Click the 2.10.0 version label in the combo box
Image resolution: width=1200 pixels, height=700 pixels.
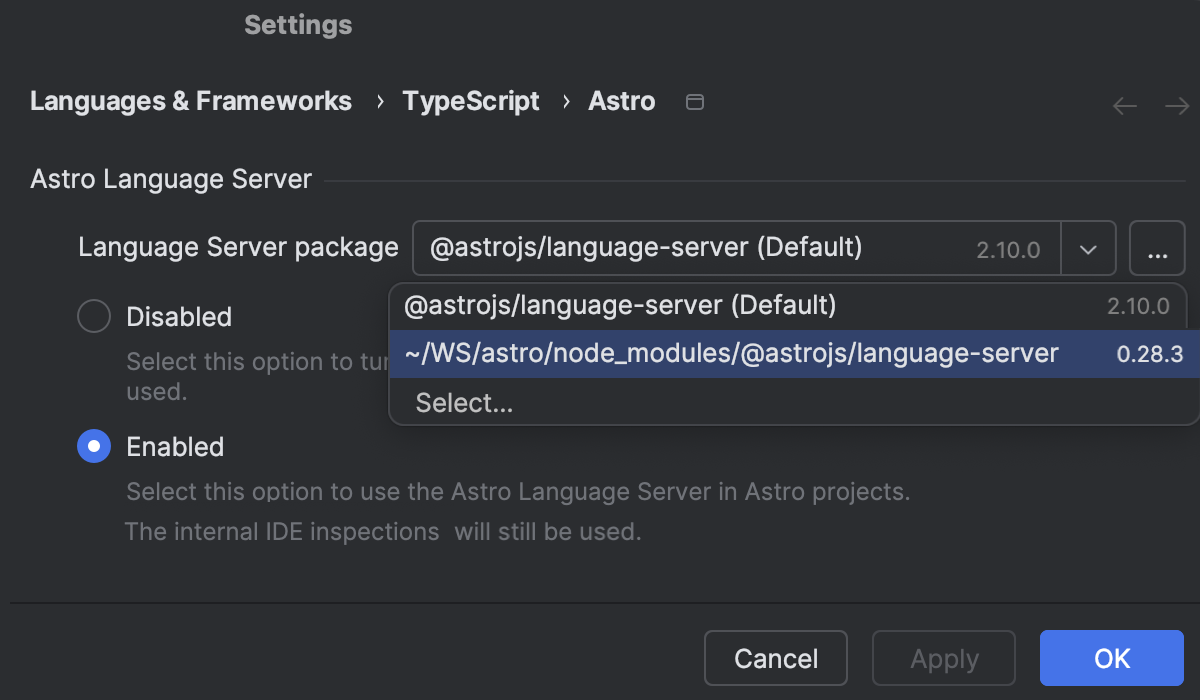pyautogui.click(x=1008, y=250)
